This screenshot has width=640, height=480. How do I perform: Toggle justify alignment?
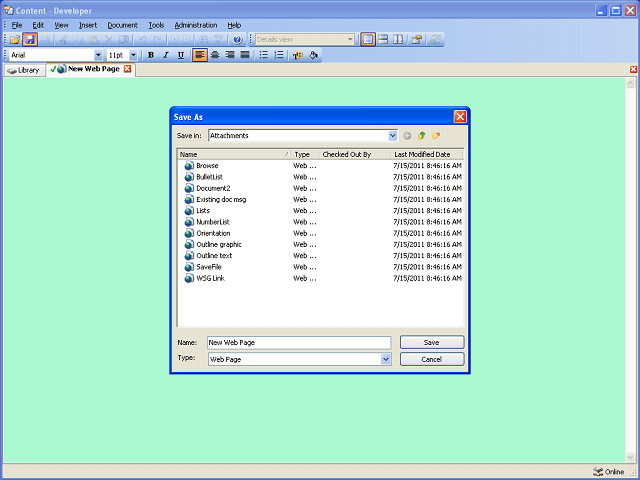[x=245, y=55]
